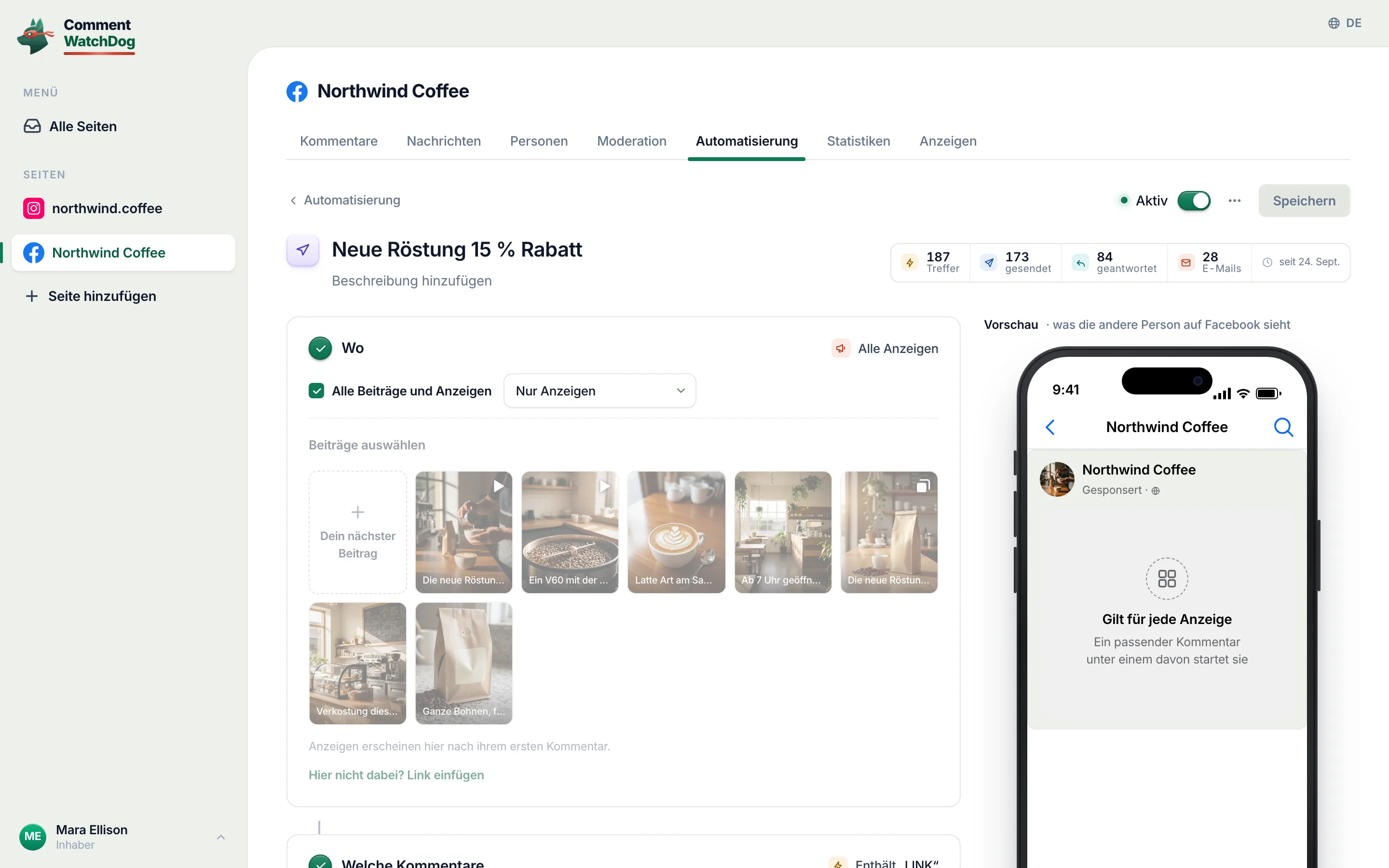This screenshot has width=1389, height=868.
Task: Switch to the Nachrichten tab
Action: pos(444,141)
